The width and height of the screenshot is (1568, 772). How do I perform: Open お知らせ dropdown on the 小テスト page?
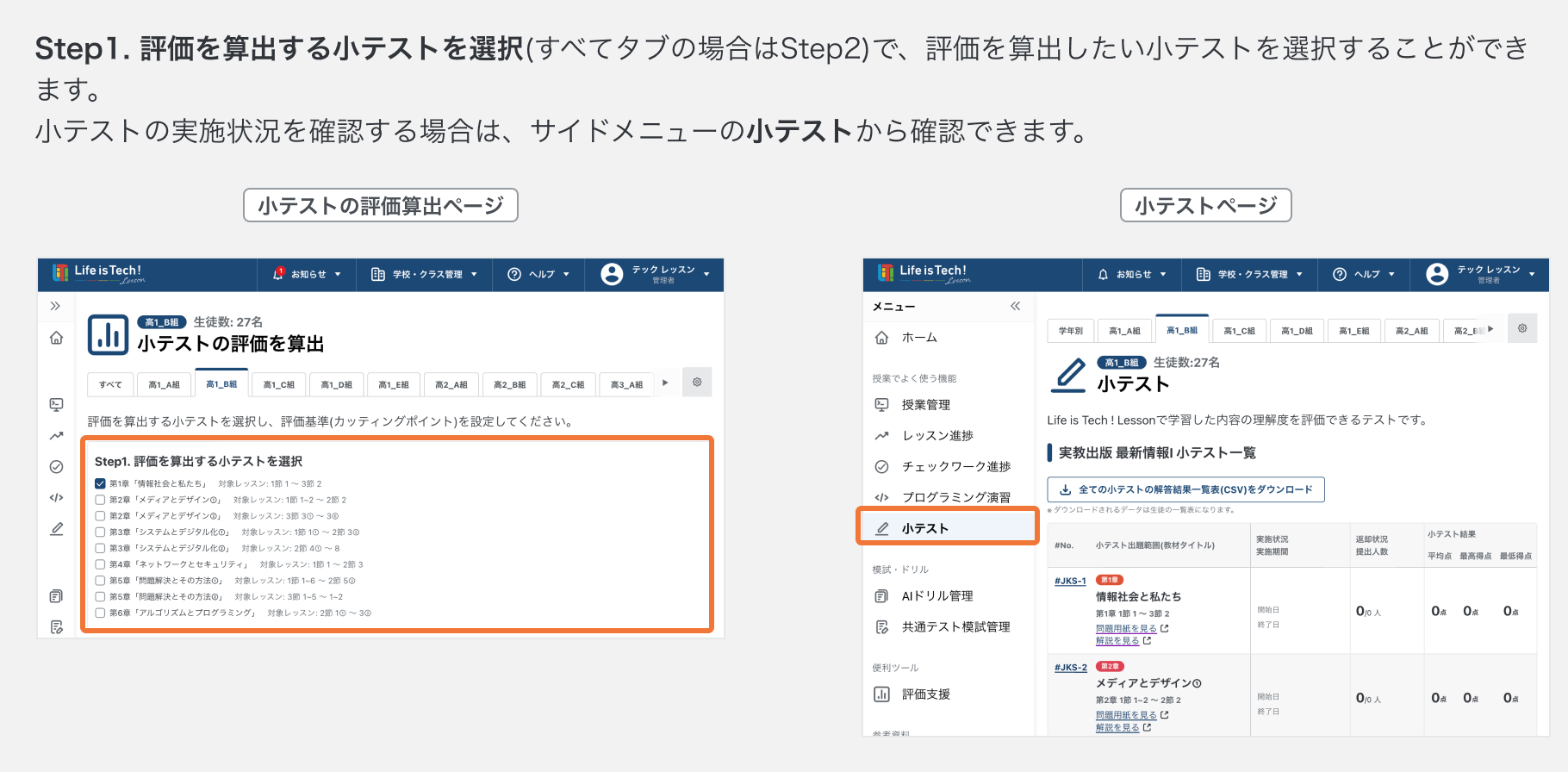pyautogui.click(x=1132, y=274)
